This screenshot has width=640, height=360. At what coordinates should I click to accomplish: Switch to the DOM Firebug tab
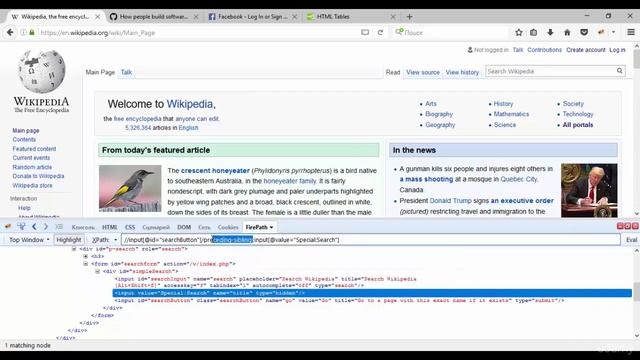point(184,227)
